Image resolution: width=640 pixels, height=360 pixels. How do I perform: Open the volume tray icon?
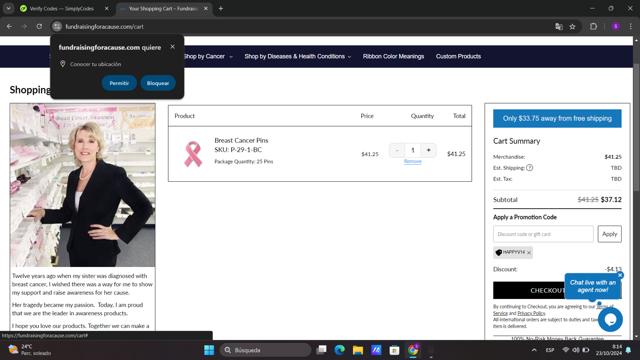tap(576, 350)
